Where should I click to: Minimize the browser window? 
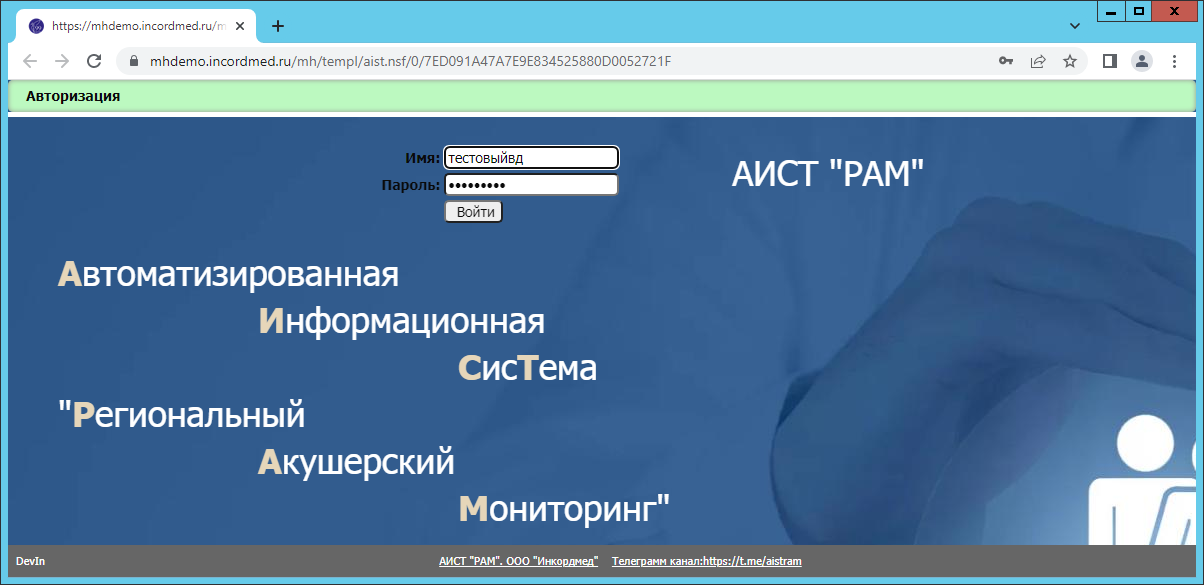pos(1110,10)
